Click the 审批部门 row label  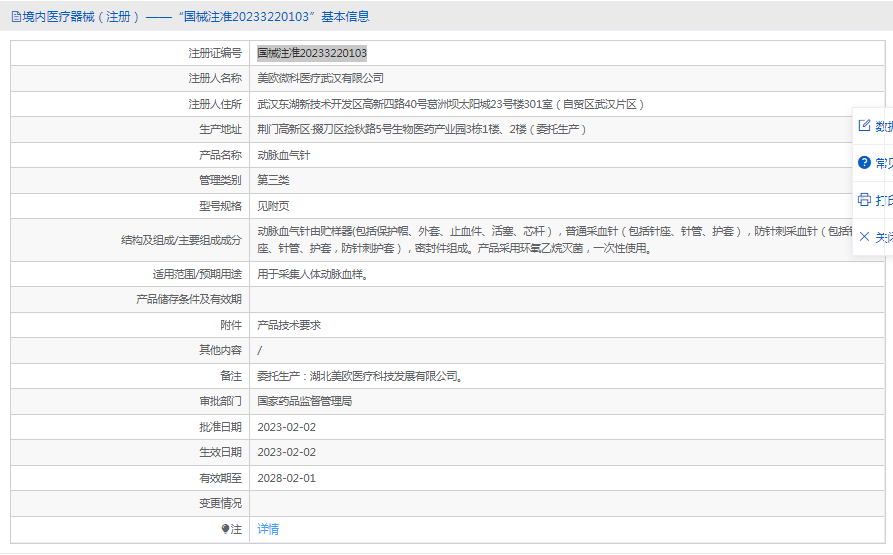[220, 401]
